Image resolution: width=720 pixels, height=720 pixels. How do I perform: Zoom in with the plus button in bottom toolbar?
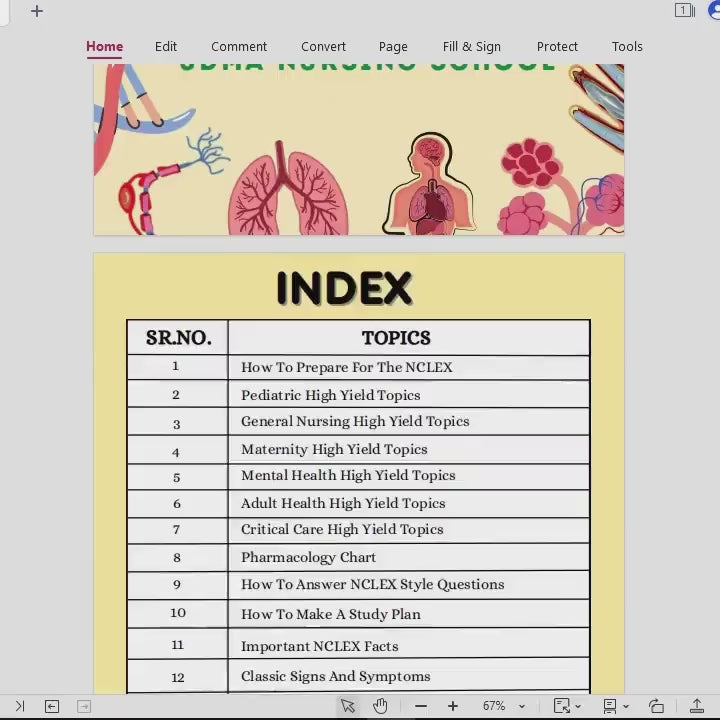pyautogui.click(x=453, y=706)
